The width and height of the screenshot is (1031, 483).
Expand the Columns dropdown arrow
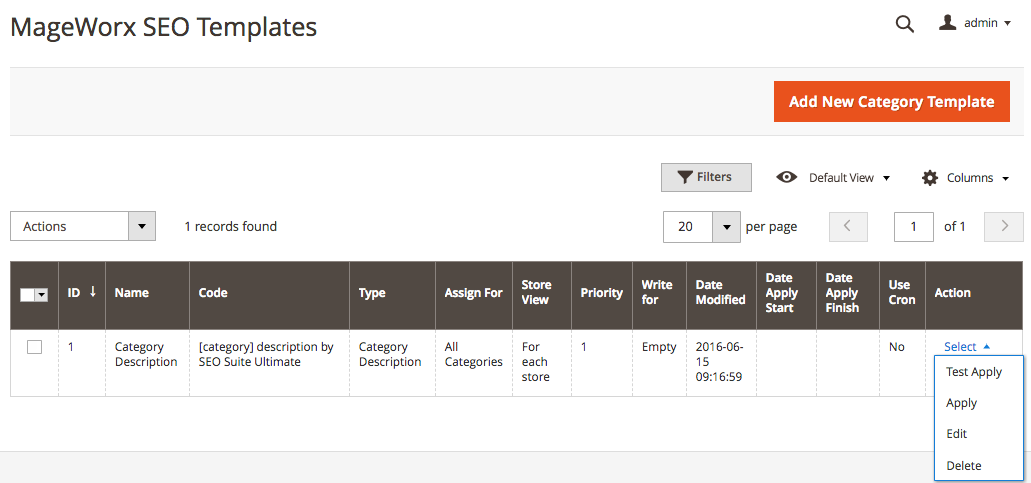[1005, 178]
